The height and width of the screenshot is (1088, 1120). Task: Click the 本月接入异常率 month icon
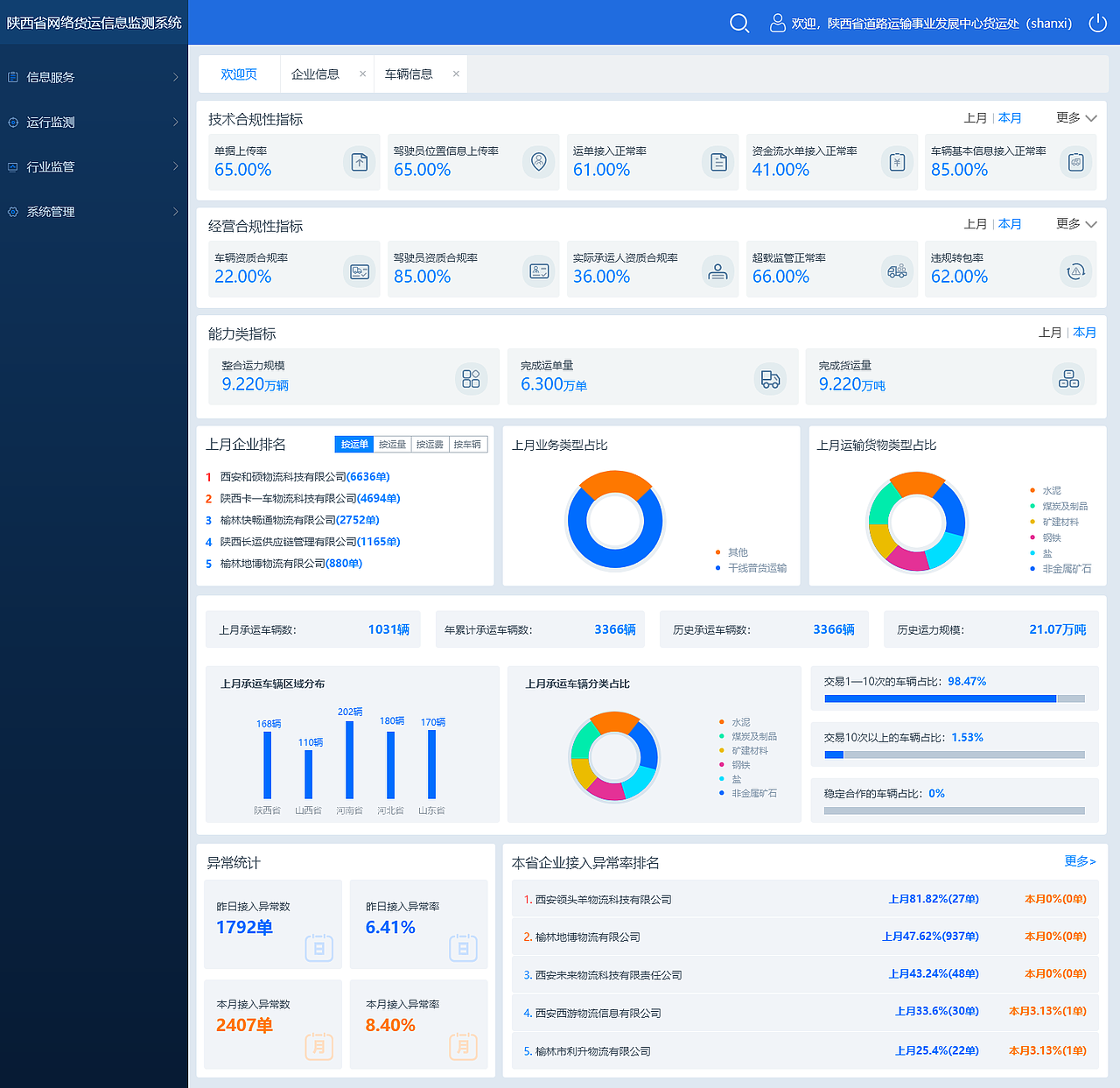click(x=463, y=1046)
